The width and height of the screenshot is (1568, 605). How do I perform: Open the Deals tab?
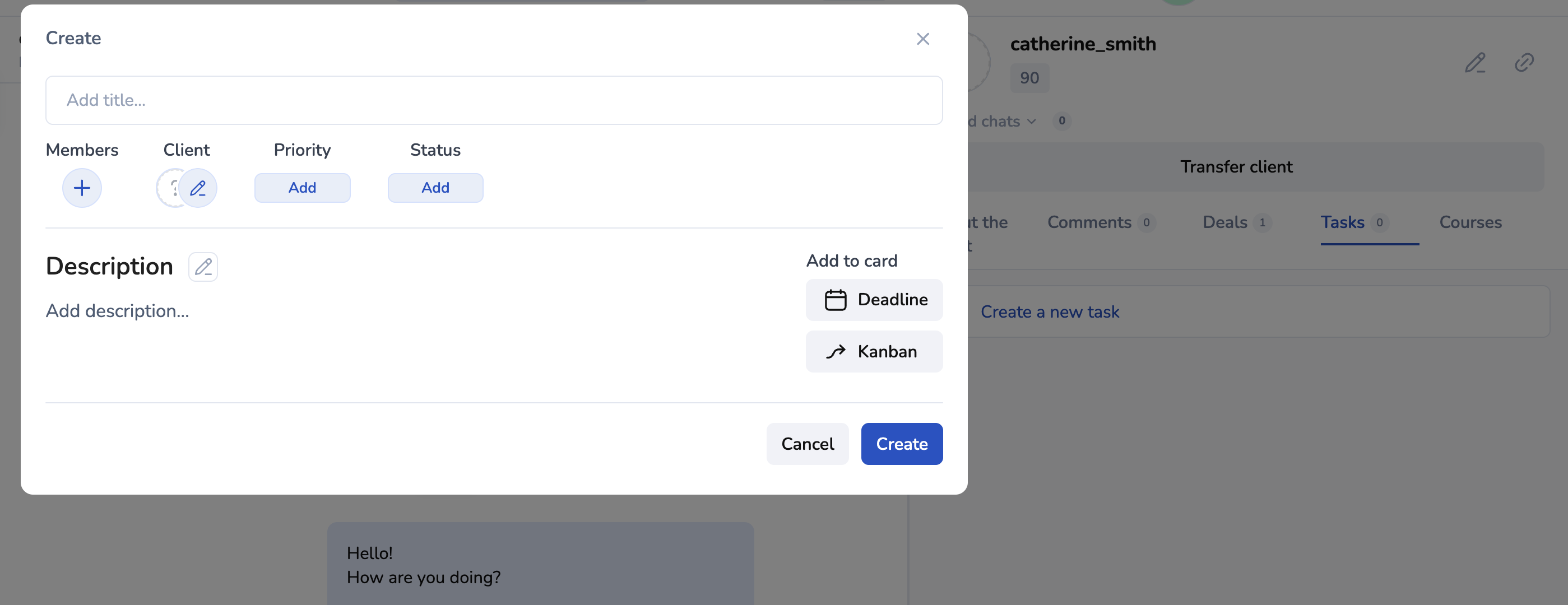[1224, 223]
